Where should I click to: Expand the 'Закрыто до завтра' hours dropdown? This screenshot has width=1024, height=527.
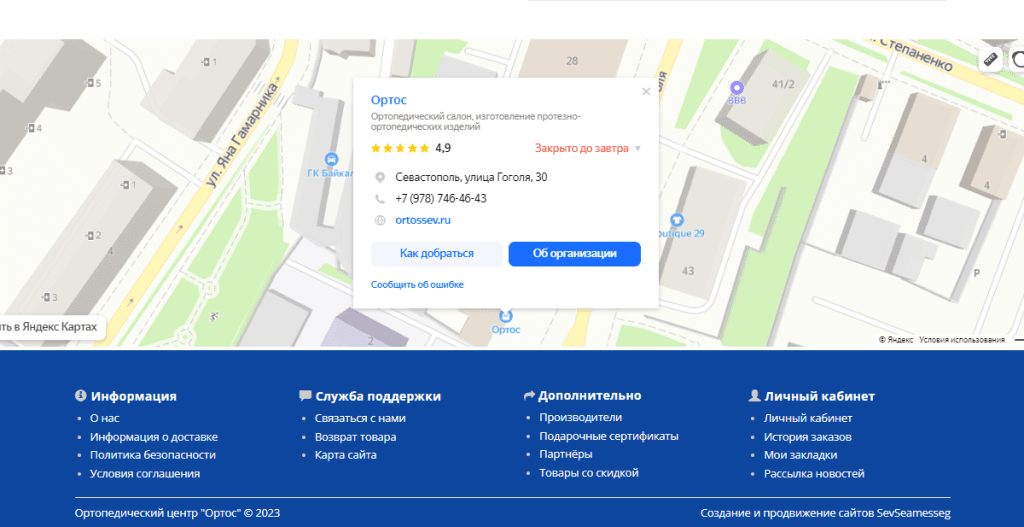point(638,149)
